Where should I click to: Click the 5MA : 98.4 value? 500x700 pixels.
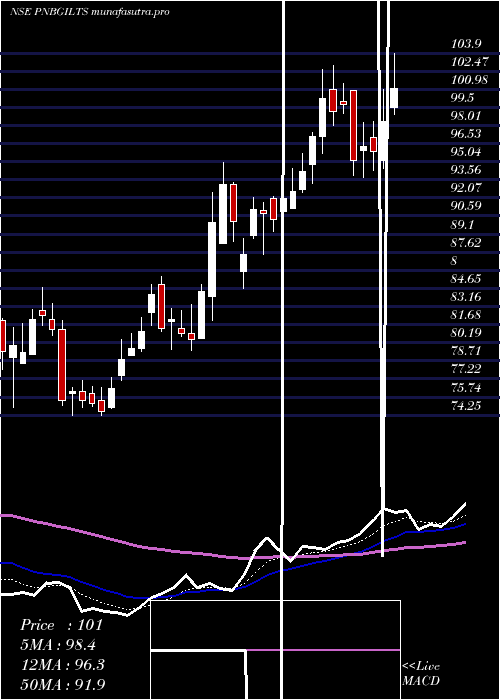[58, 645]
